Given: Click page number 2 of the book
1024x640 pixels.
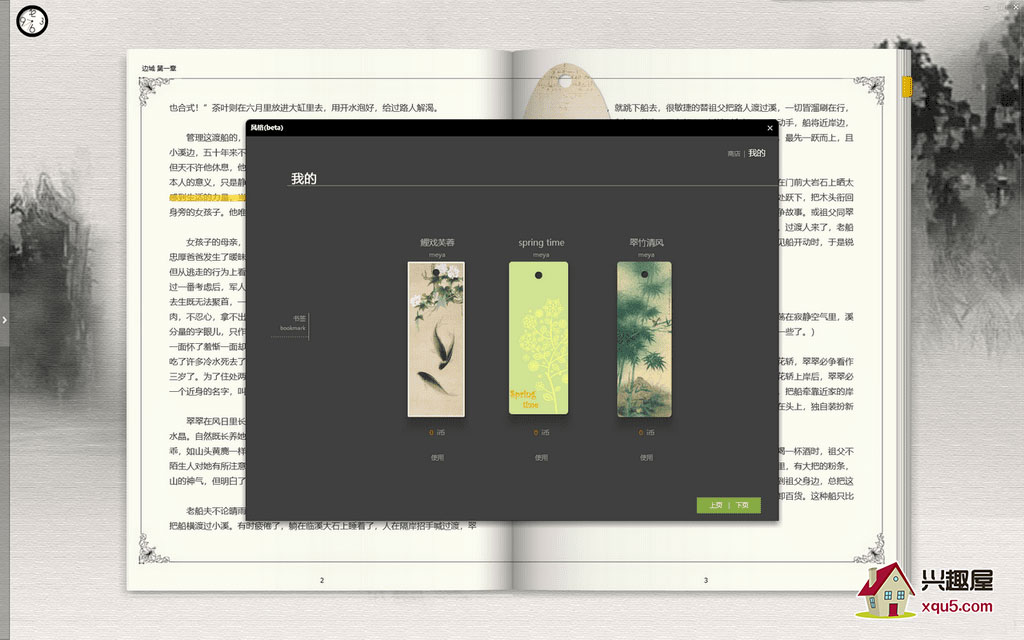Looking at the screenshot, I should [x=322, y=580].
